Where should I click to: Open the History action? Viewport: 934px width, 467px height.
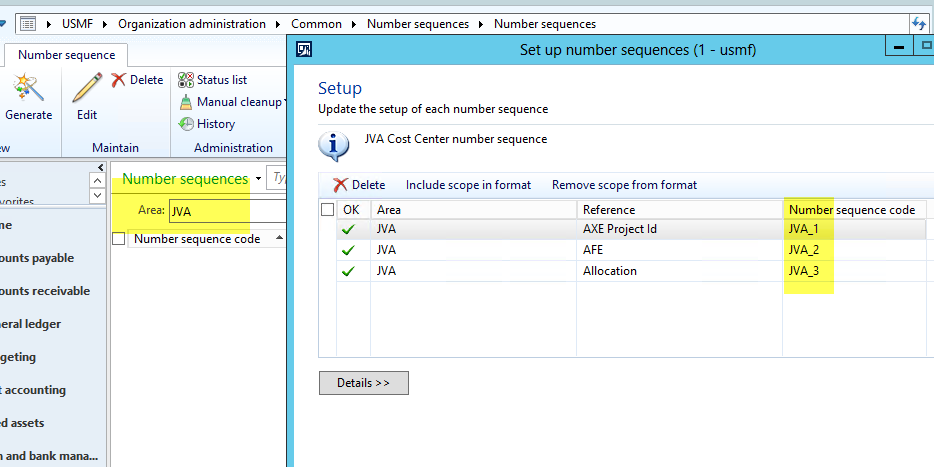(207, 124)
